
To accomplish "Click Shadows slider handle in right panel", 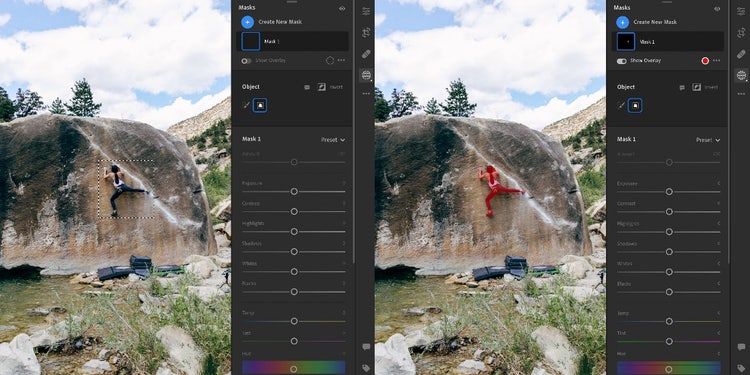I will pos(669,252).
